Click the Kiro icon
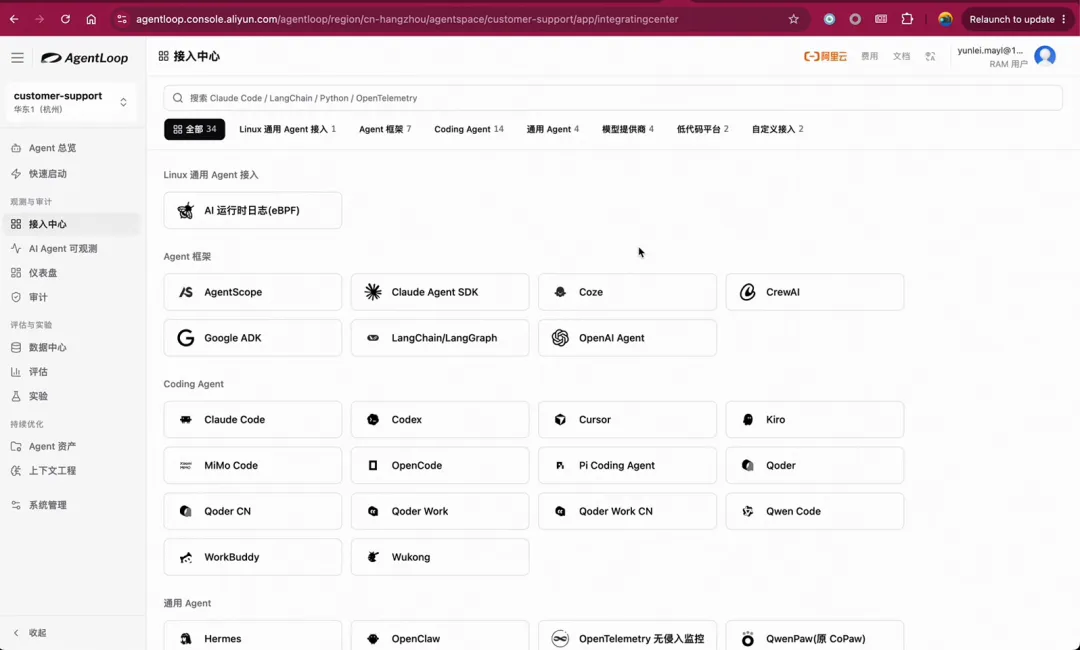This screenshot has height=650, width=1080. click(747, 419)
